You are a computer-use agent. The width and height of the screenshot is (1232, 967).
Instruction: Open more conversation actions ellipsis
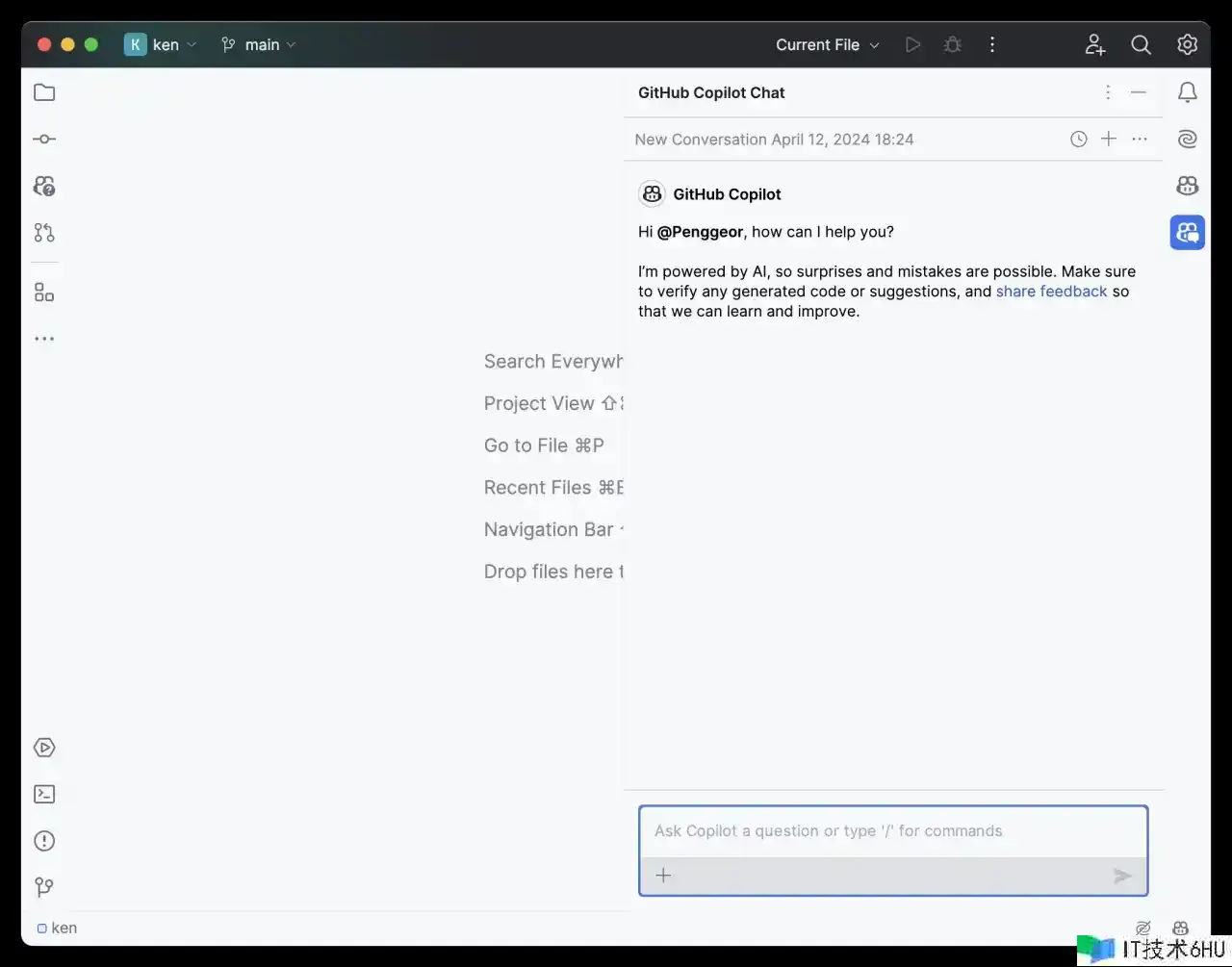1140,139
